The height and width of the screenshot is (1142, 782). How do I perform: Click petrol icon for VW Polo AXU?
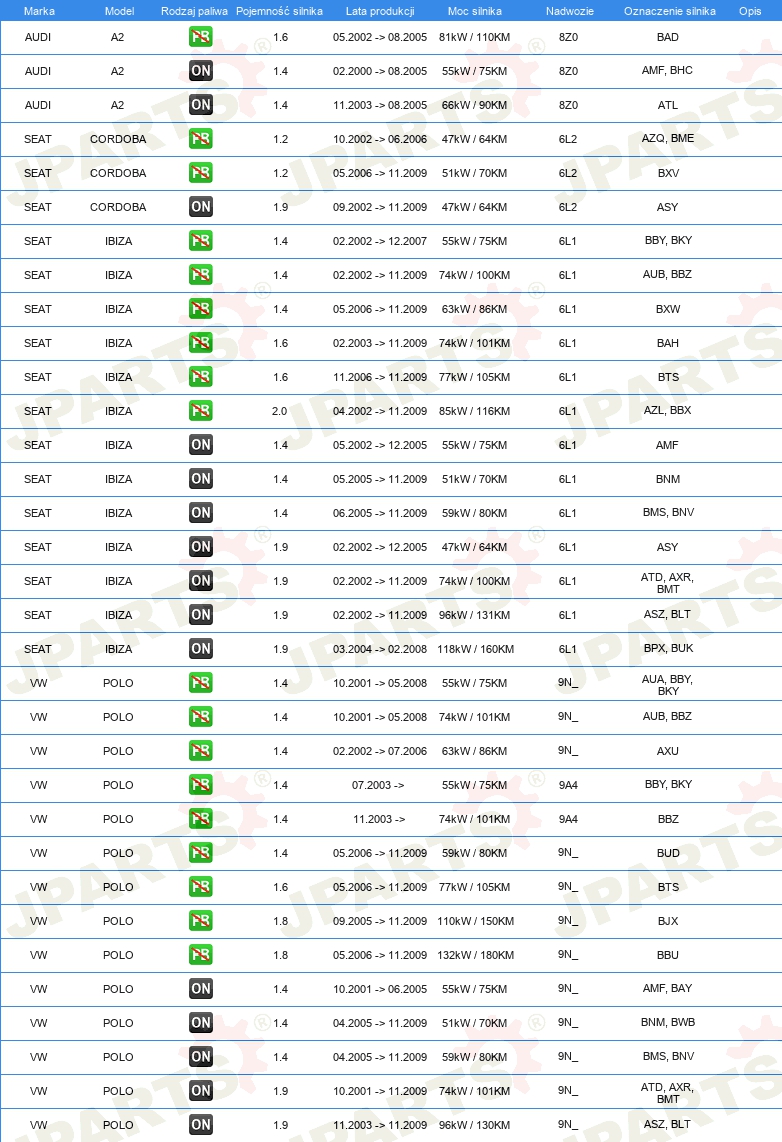[x=200, y=751]
